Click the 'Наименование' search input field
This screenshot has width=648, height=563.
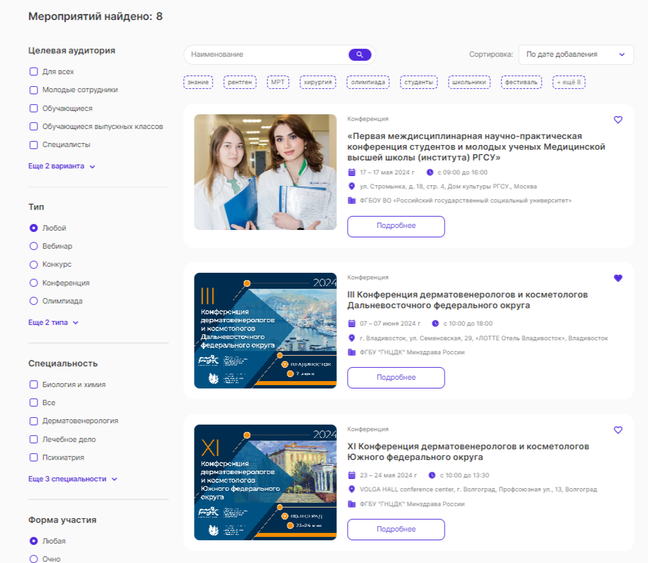pos(265,54)
